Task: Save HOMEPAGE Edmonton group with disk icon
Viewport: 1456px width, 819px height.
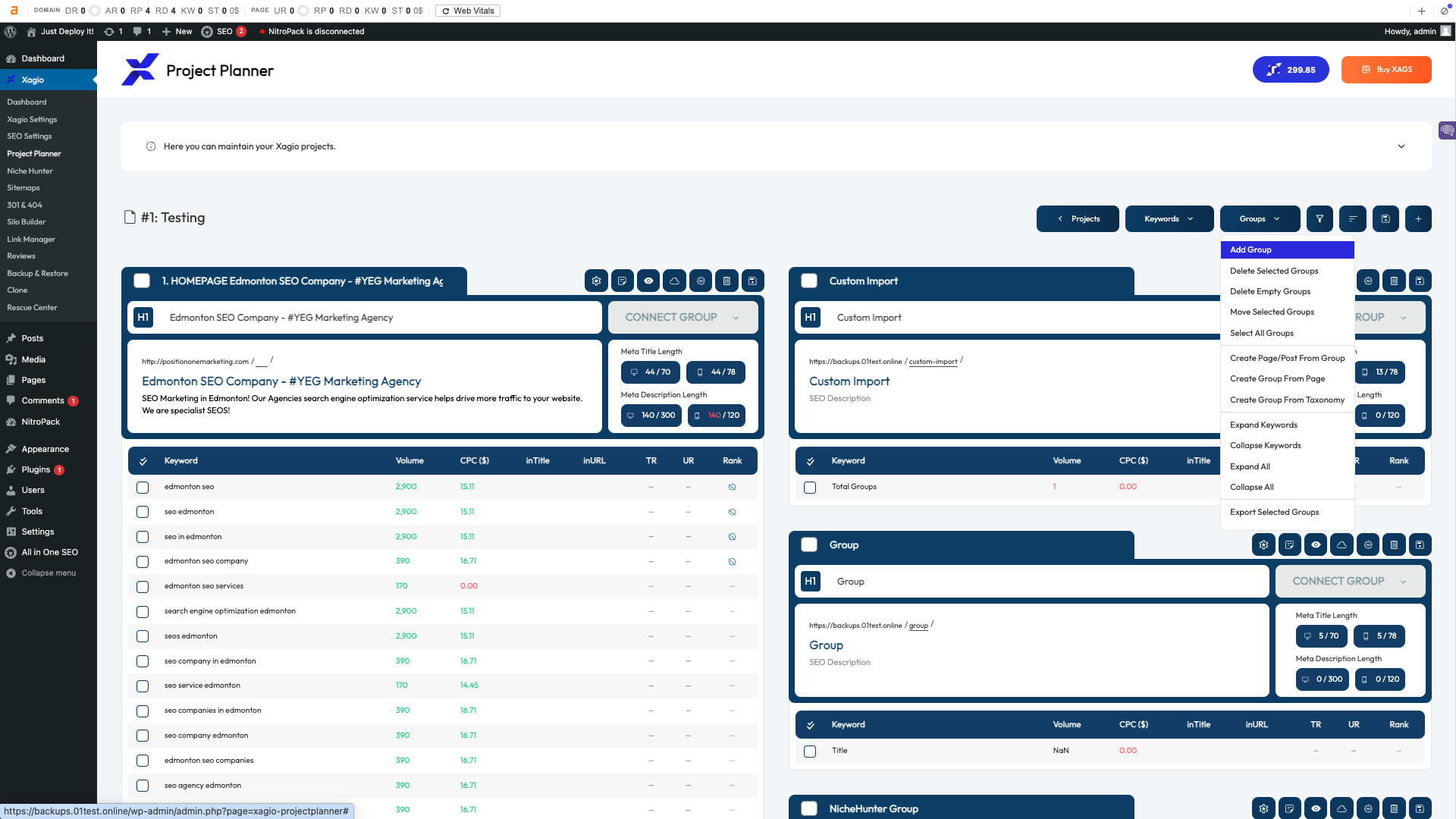Action: pyautogui.click(x=752, y=281)
